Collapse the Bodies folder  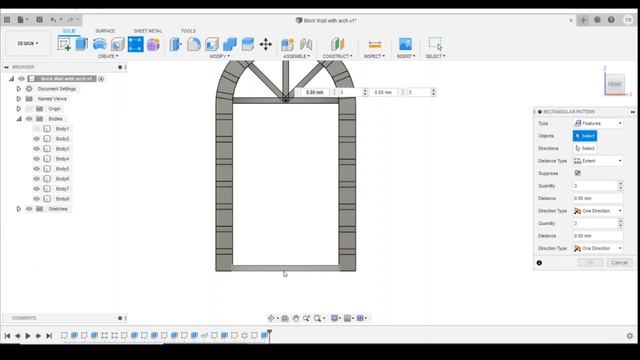coord(19,119)
